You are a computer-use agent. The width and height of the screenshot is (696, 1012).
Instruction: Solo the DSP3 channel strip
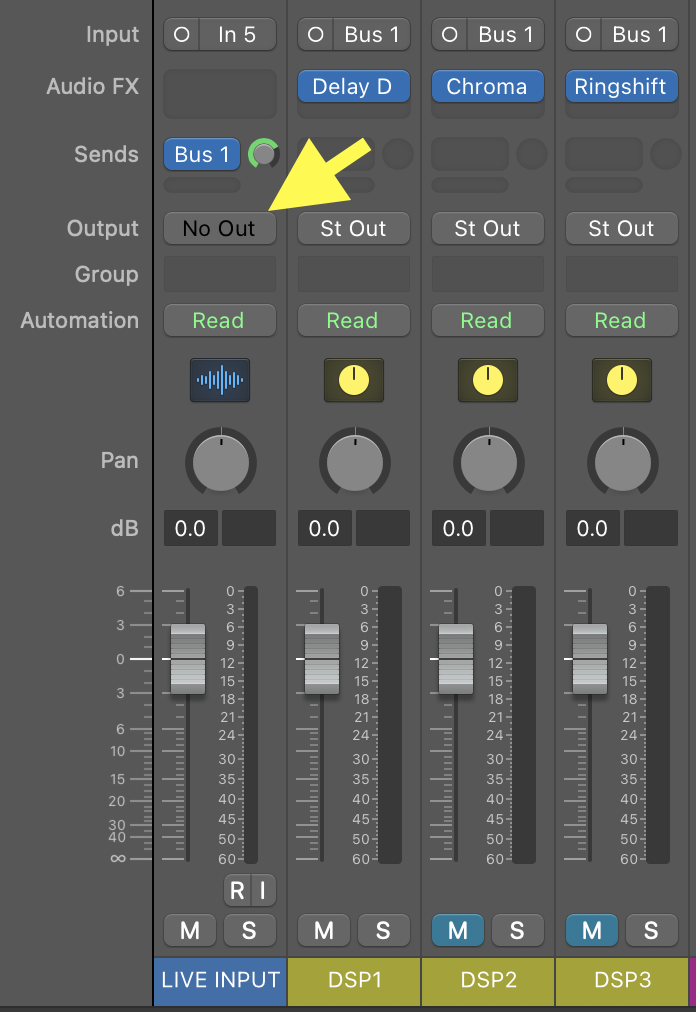651,931
